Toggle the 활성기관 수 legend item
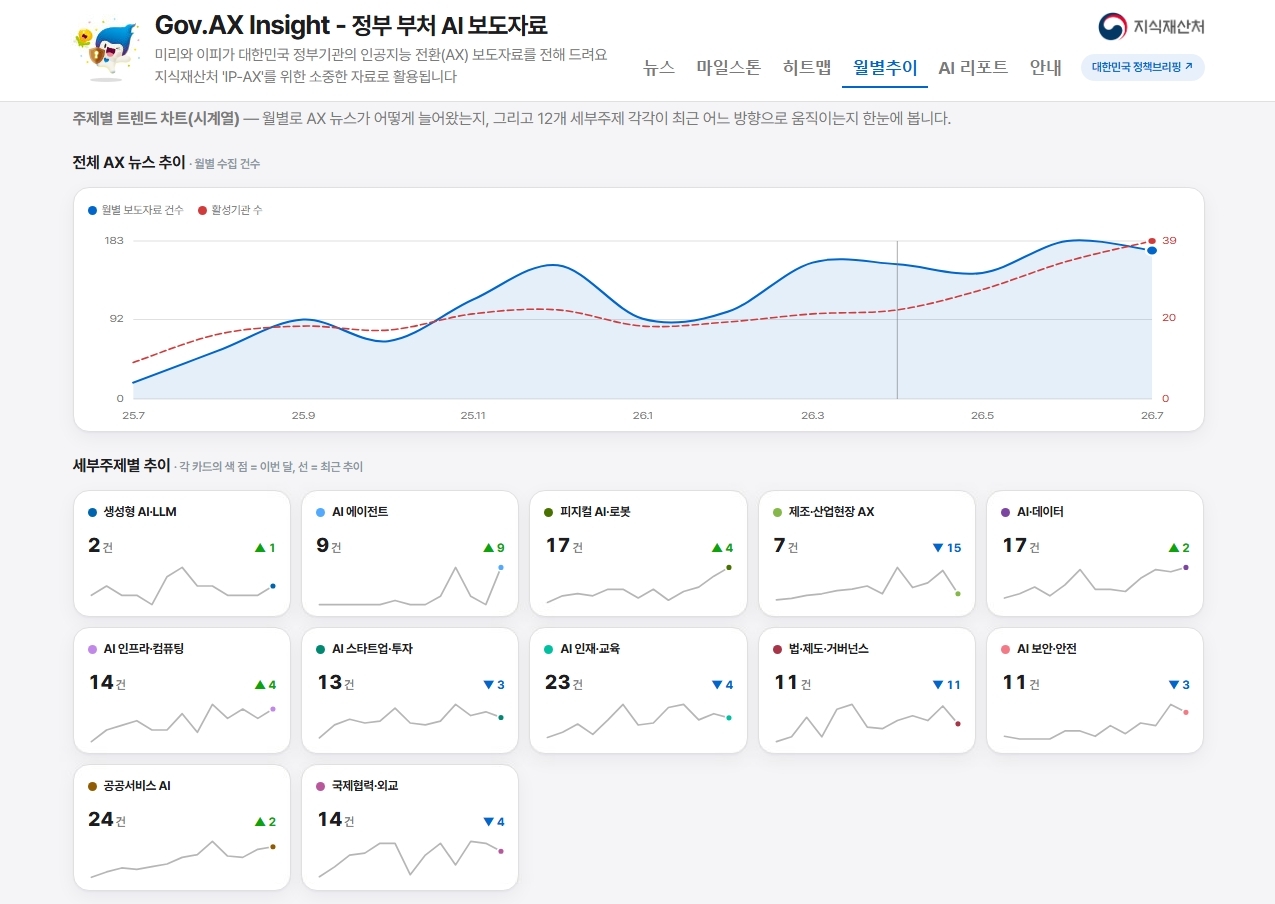 [x=230, y=210]
